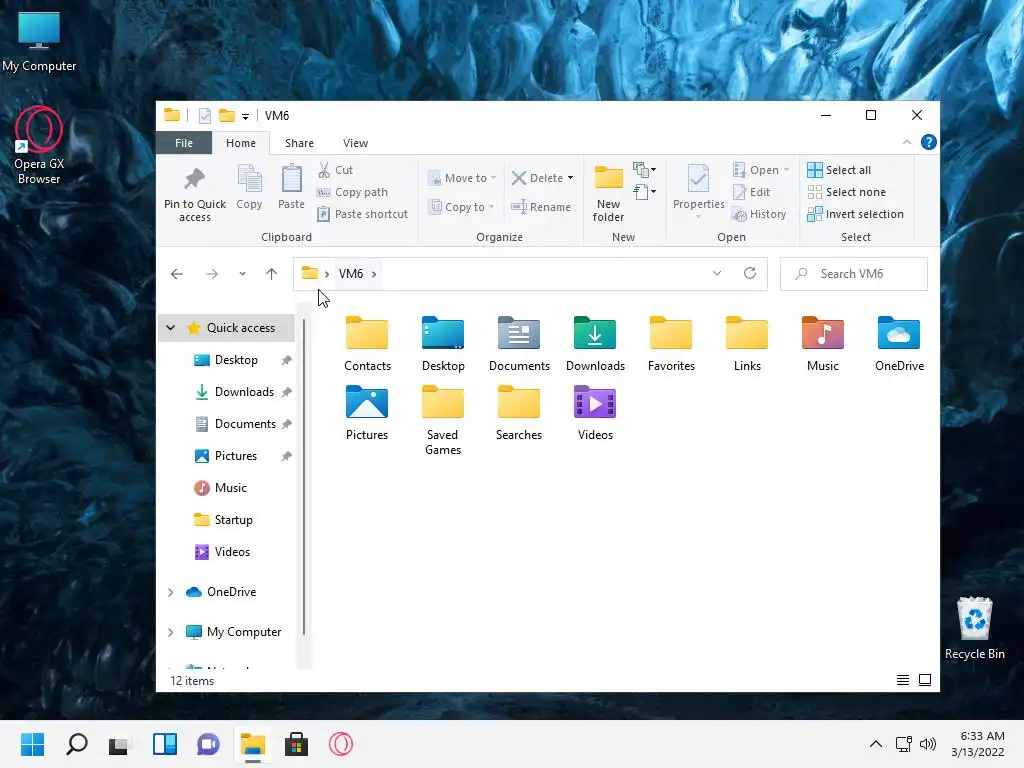Minimize the ribbon with chevron
Screen dimensions: 1024x768
pyautogui.click(x=906, y=142)
